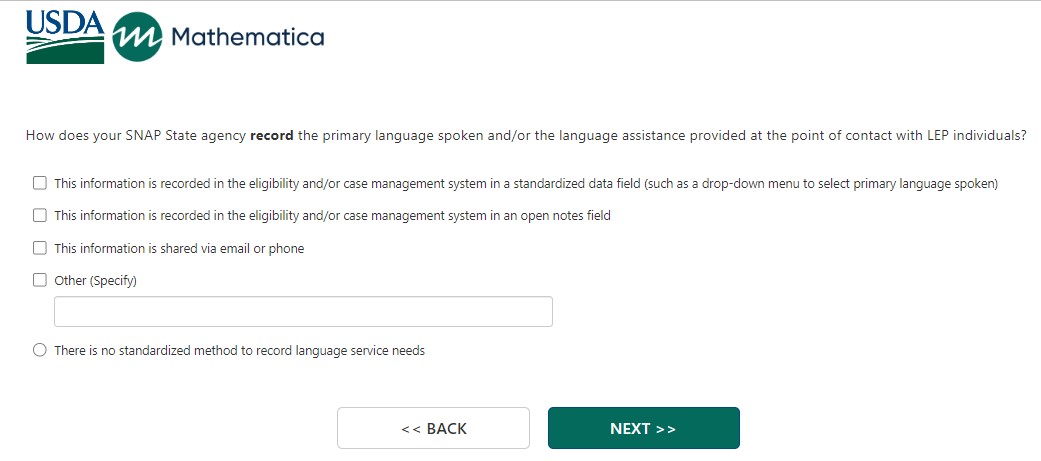1041x461 pixels.
Task: Click the USDA logo
Action: pos(64,37)
